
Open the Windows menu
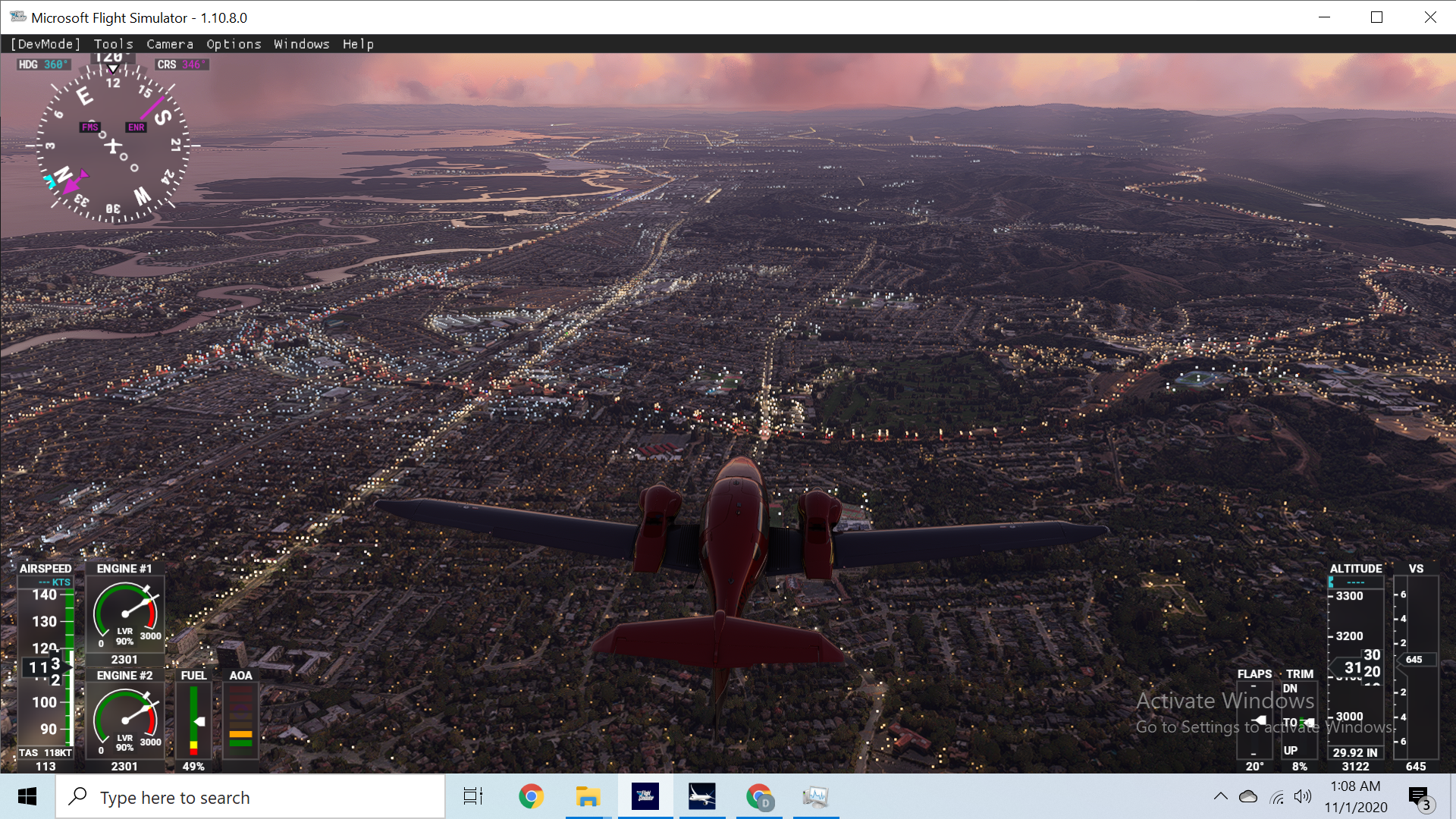(302, 44)
